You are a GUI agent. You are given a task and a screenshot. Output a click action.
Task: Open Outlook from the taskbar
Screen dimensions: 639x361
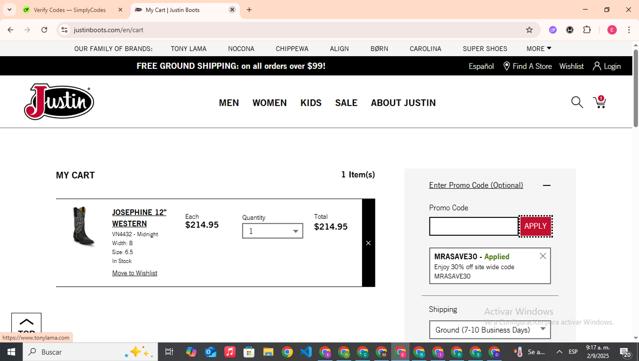210,352
